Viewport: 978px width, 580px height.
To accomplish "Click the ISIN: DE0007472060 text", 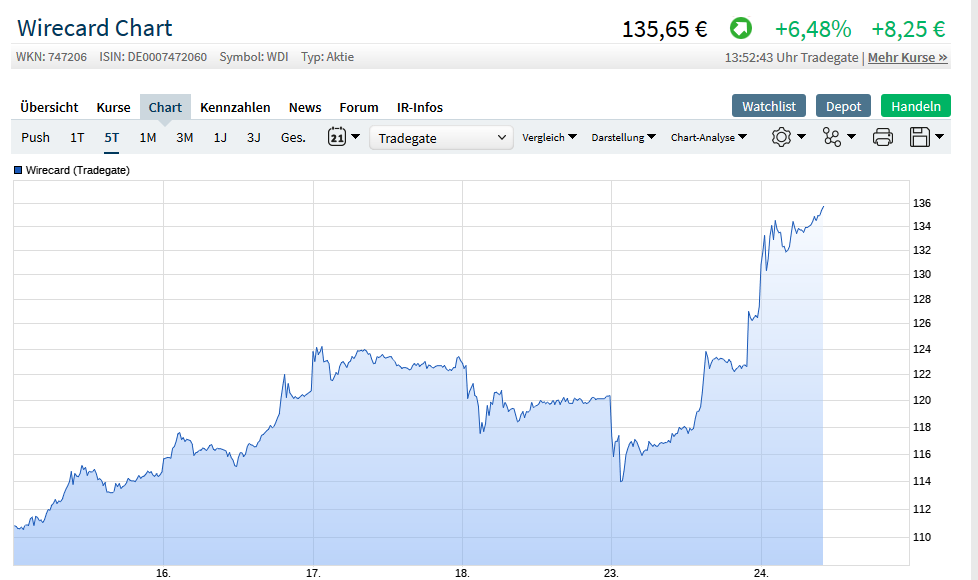I will 153,57.
